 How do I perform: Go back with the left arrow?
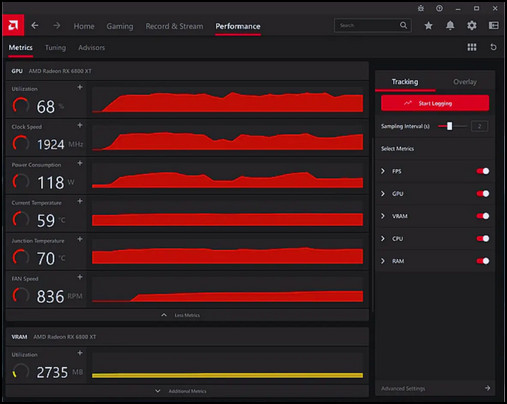[x=35, y=25]
